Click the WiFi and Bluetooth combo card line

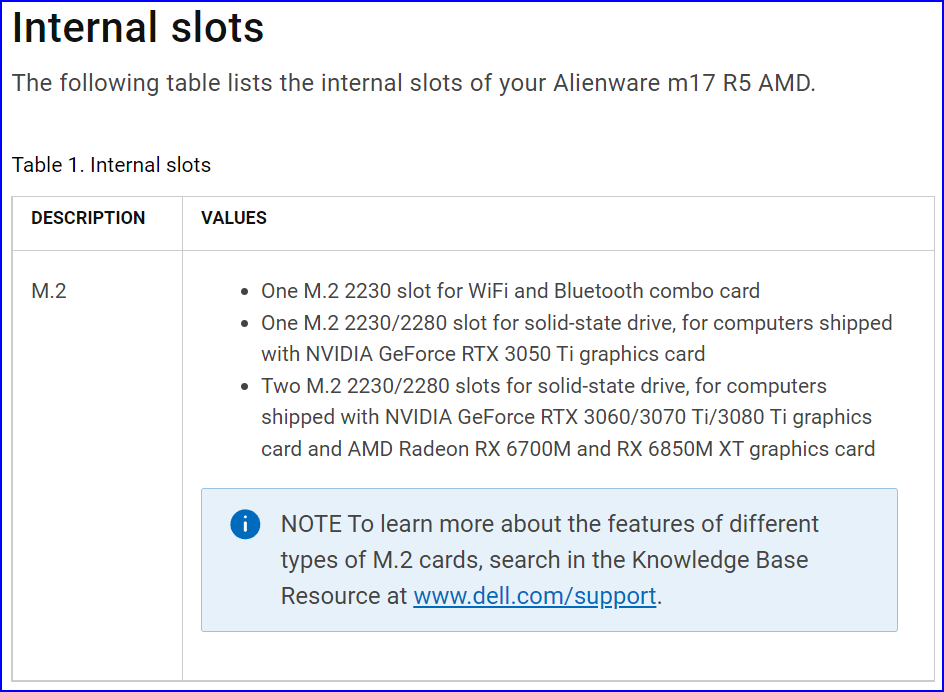pos(510,291)
